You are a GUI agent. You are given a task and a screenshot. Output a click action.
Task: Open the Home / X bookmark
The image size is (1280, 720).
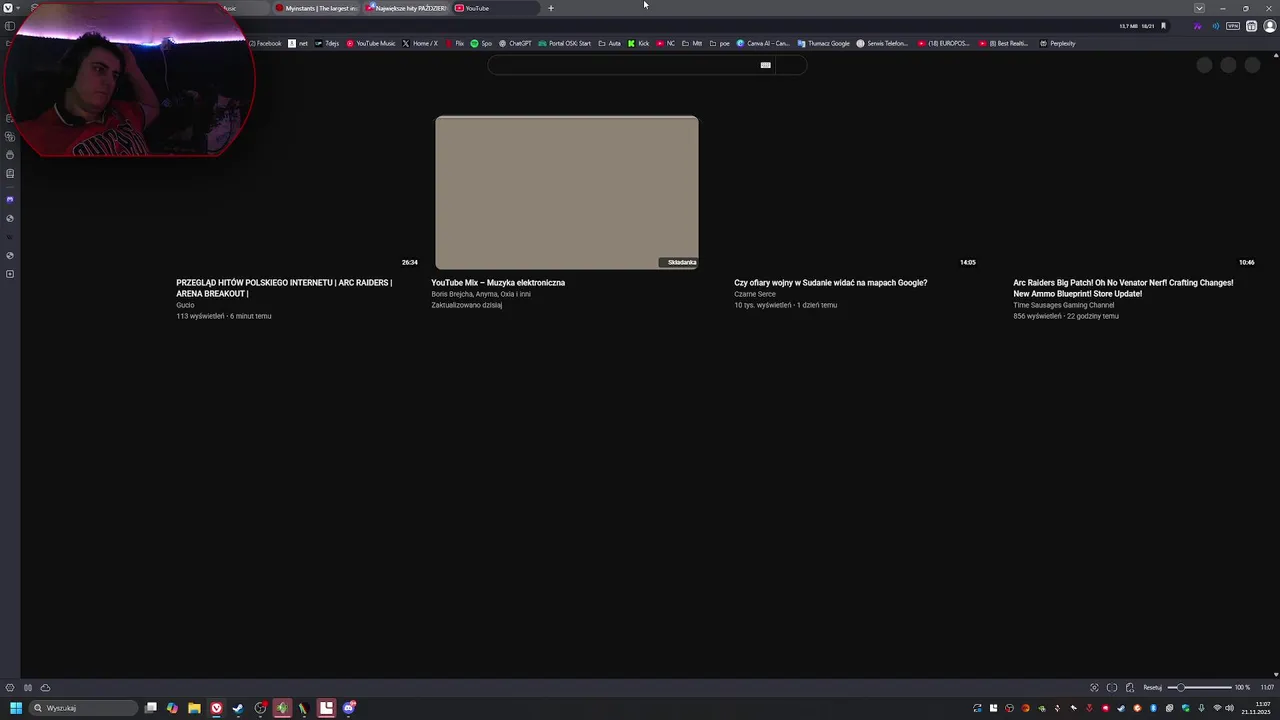[x=420, y=43]
